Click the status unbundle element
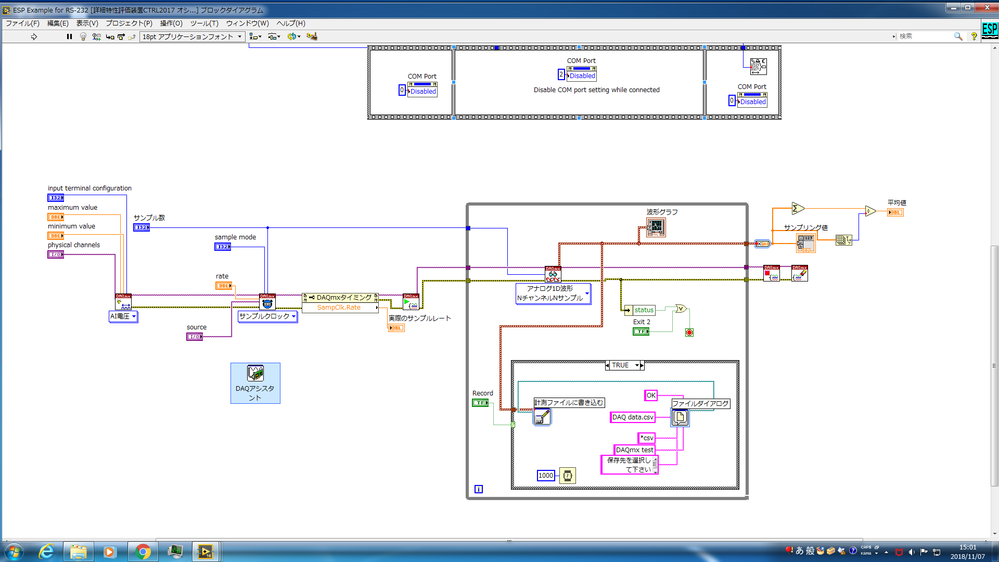 coord(641,310)
